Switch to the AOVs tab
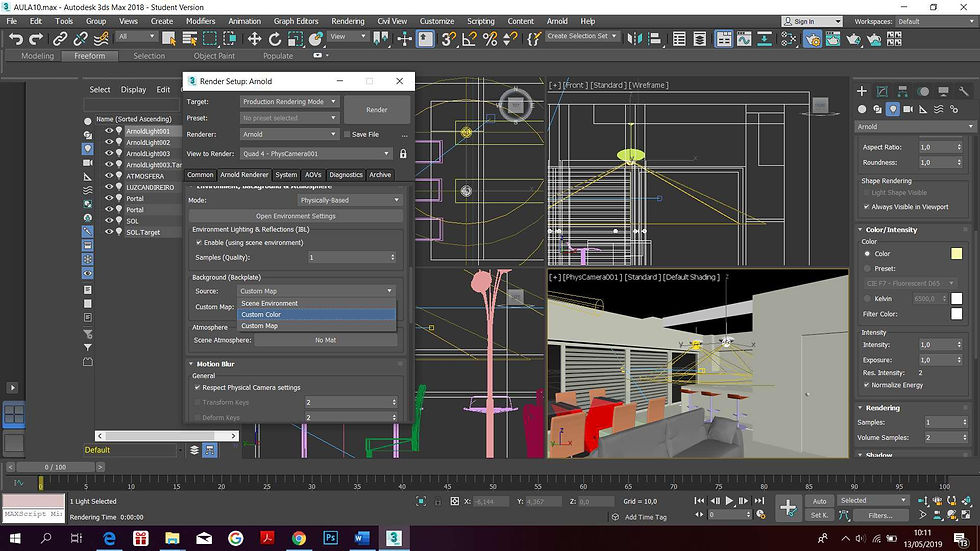This screenshot has width=980, height=551. click(x=312, y=175)
